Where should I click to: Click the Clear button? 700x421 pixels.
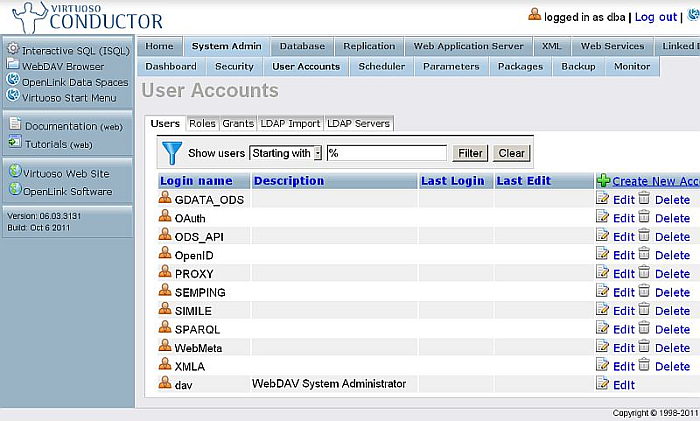pos(512,154)
